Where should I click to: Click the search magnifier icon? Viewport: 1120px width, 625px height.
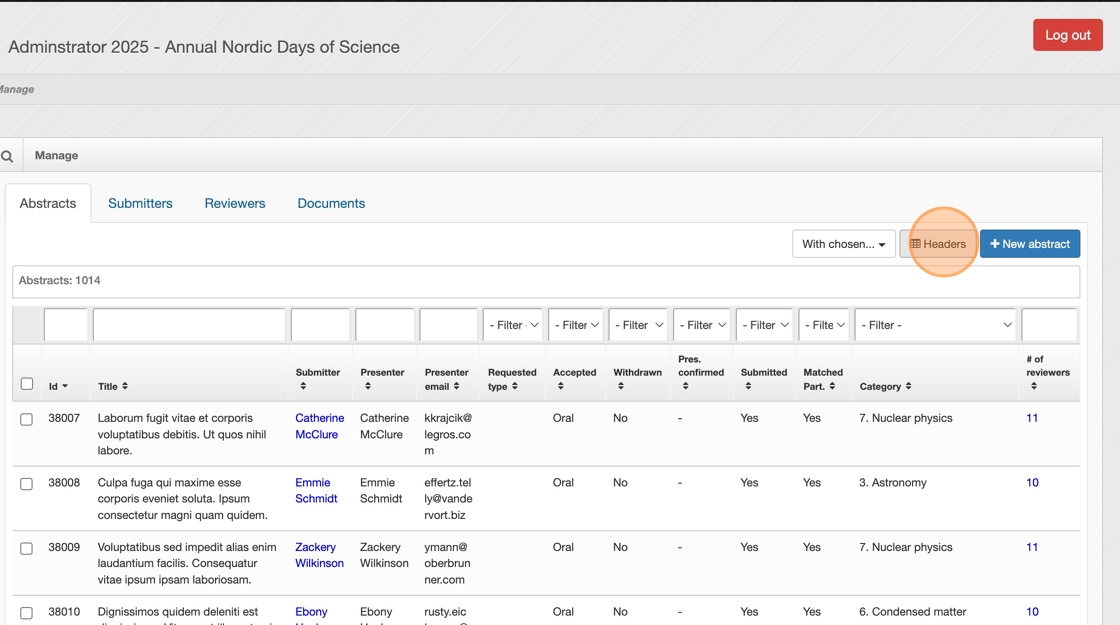pos(7,156)
